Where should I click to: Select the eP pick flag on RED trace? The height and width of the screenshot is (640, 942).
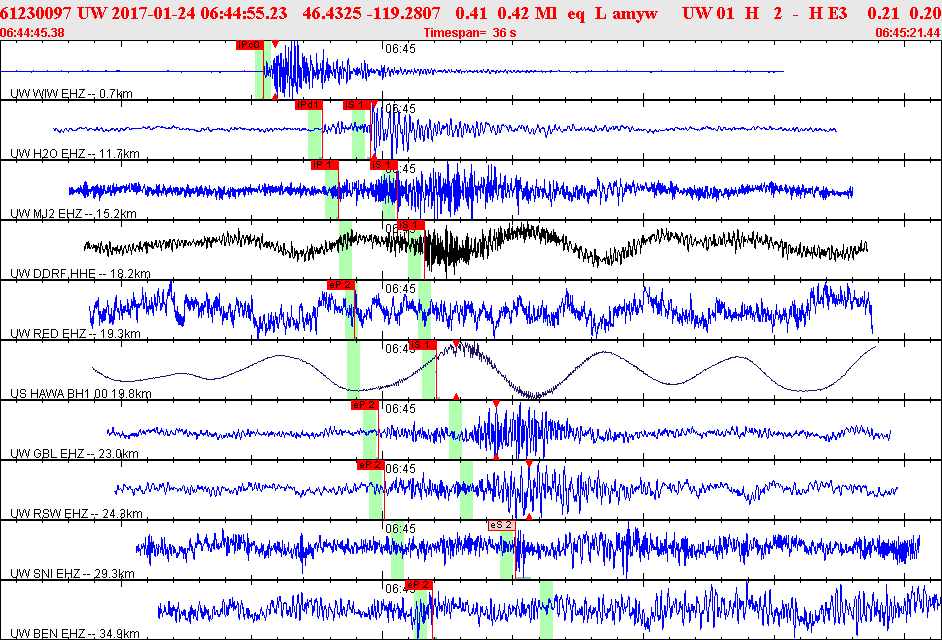click(x=340, y=285)
